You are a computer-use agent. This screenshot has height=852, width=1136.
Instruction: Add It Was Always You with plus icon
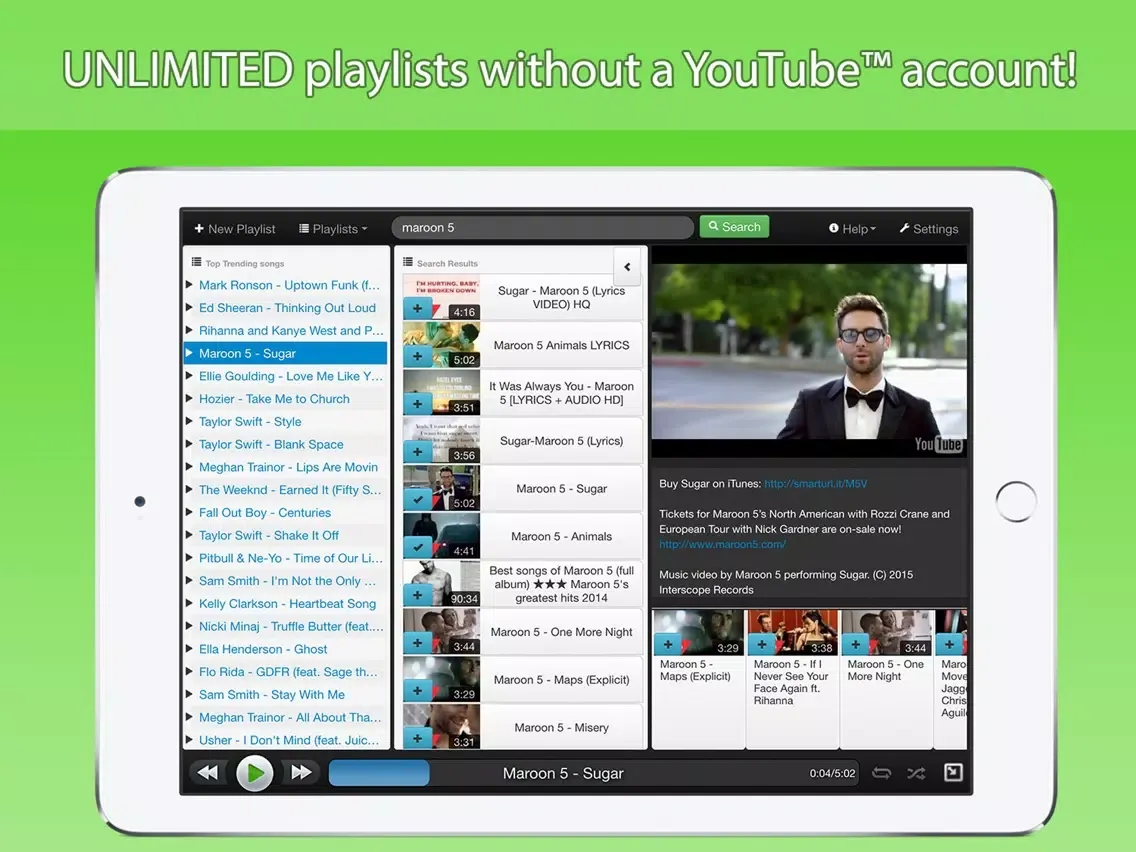click(417, 404)
